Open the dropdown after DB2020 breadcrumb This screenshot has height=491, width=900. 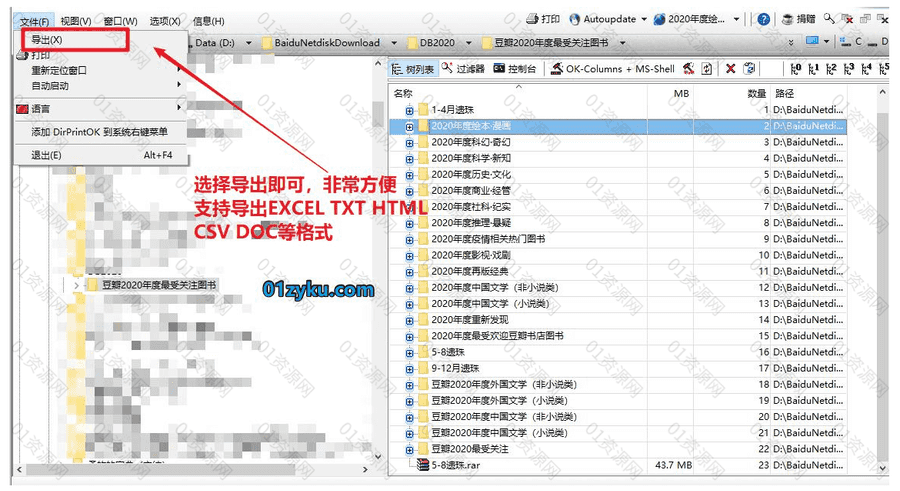pos(468,43)
